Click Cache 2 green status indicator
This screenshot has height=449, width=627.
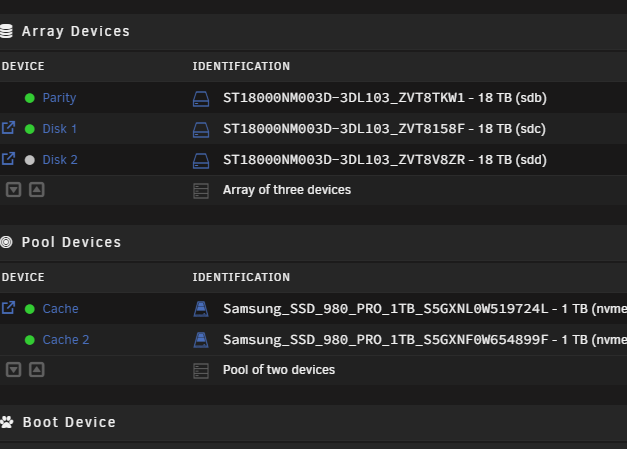[30, 340]
